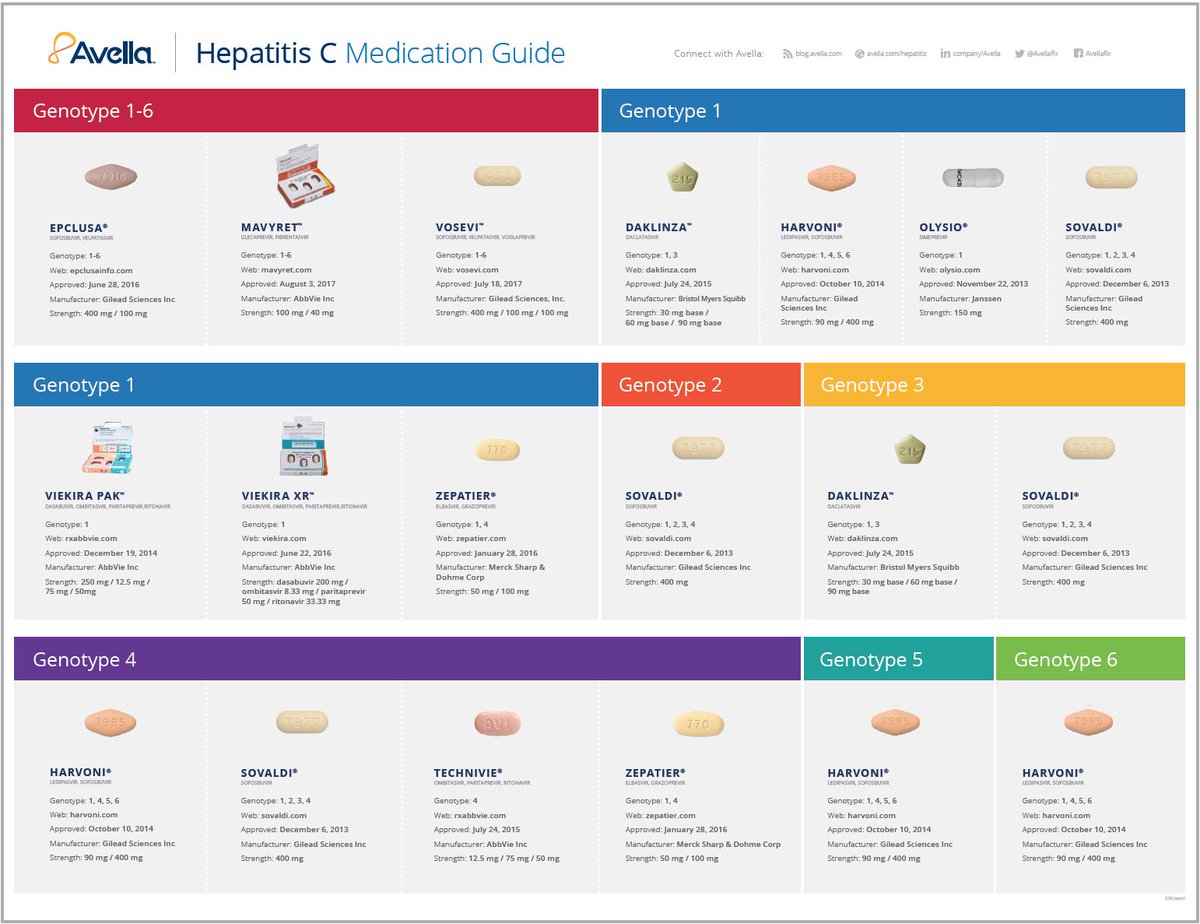Viewport: 1200px width, 924px height.
Task: Click the Twitter bird icon
Action: (x=1019, y=53)
